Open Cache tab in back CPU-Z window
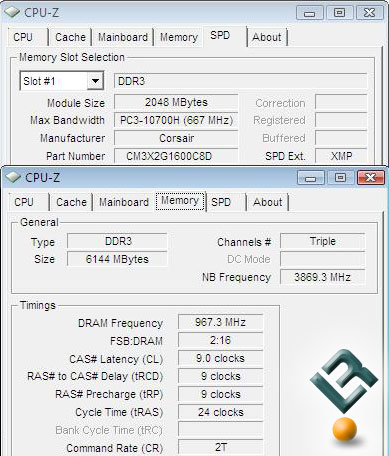 70,37
